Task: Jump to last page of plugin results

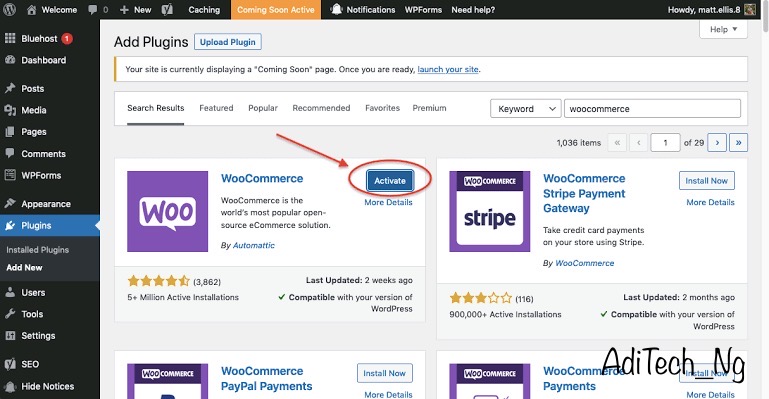Action: 739,143
